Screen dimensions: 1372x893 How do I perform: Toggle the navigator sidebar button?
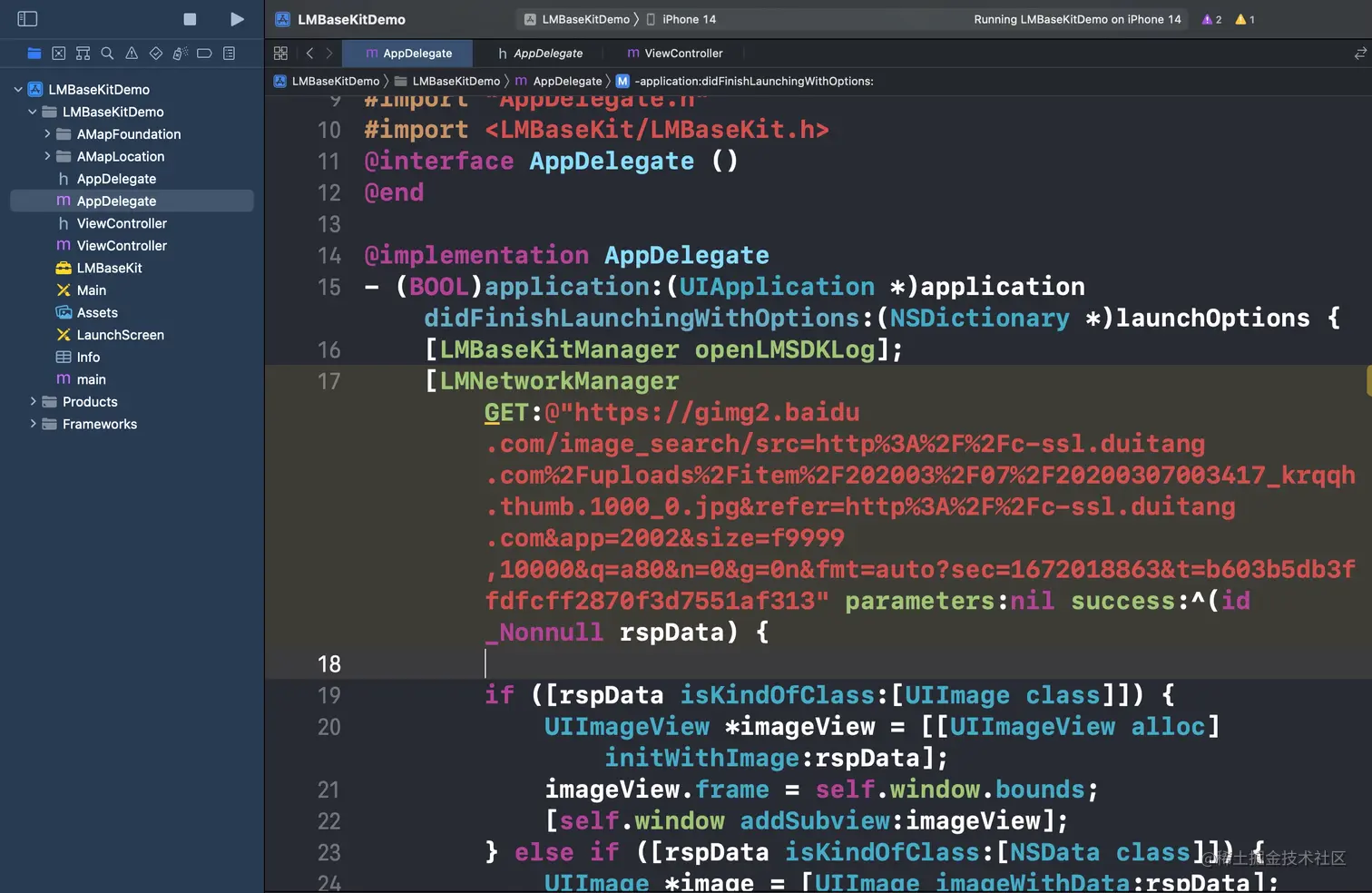click(x=27, y=19)
